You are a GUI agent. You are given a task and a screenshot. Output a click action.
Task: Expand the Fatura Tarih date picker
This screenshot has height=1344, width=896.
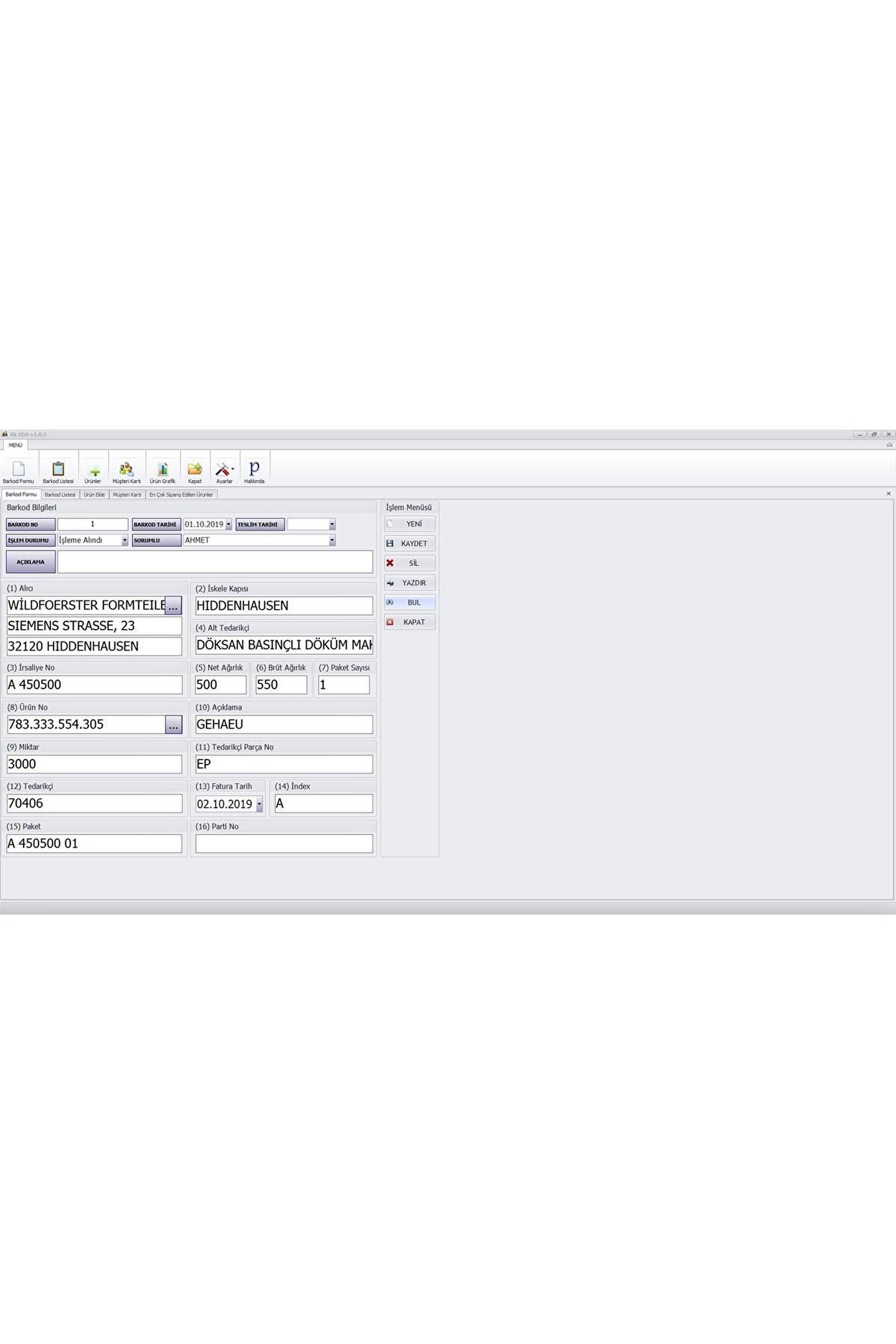tap(259, 805)
